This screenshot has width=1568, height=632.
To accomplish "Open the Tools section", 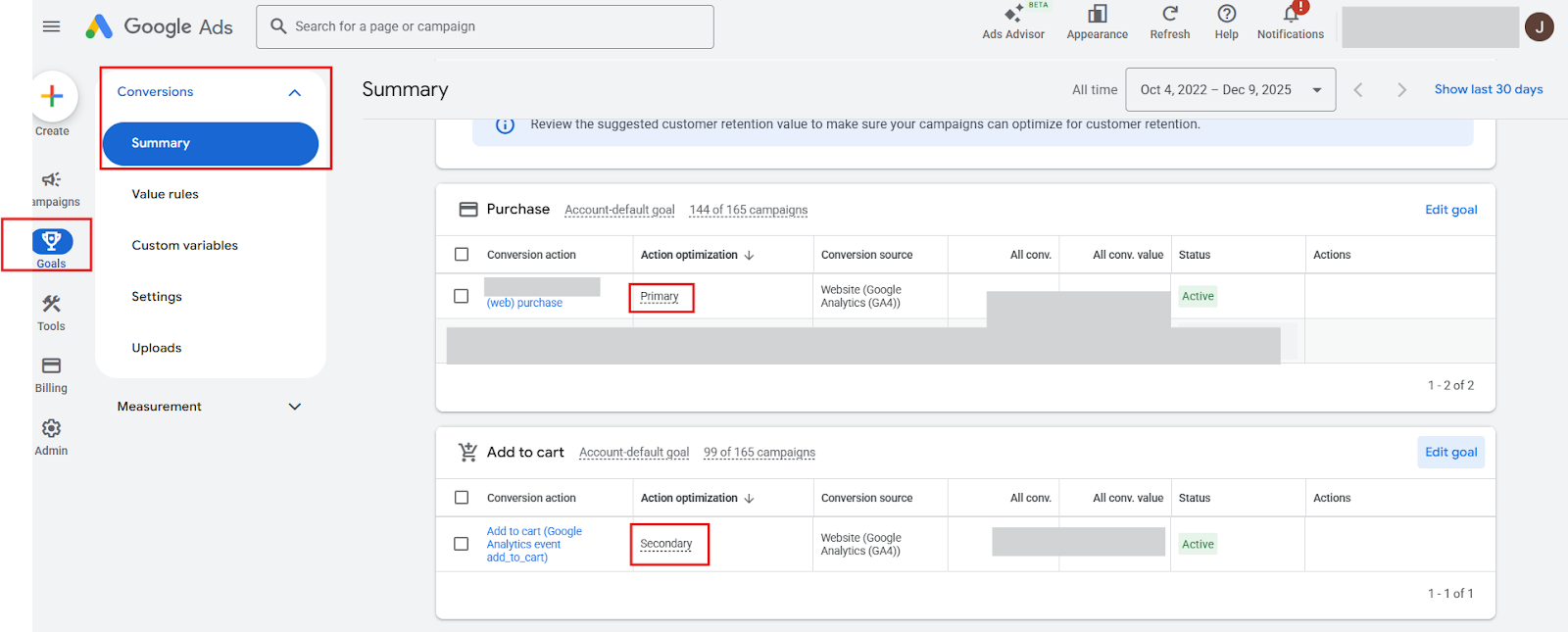I will 52,313.
